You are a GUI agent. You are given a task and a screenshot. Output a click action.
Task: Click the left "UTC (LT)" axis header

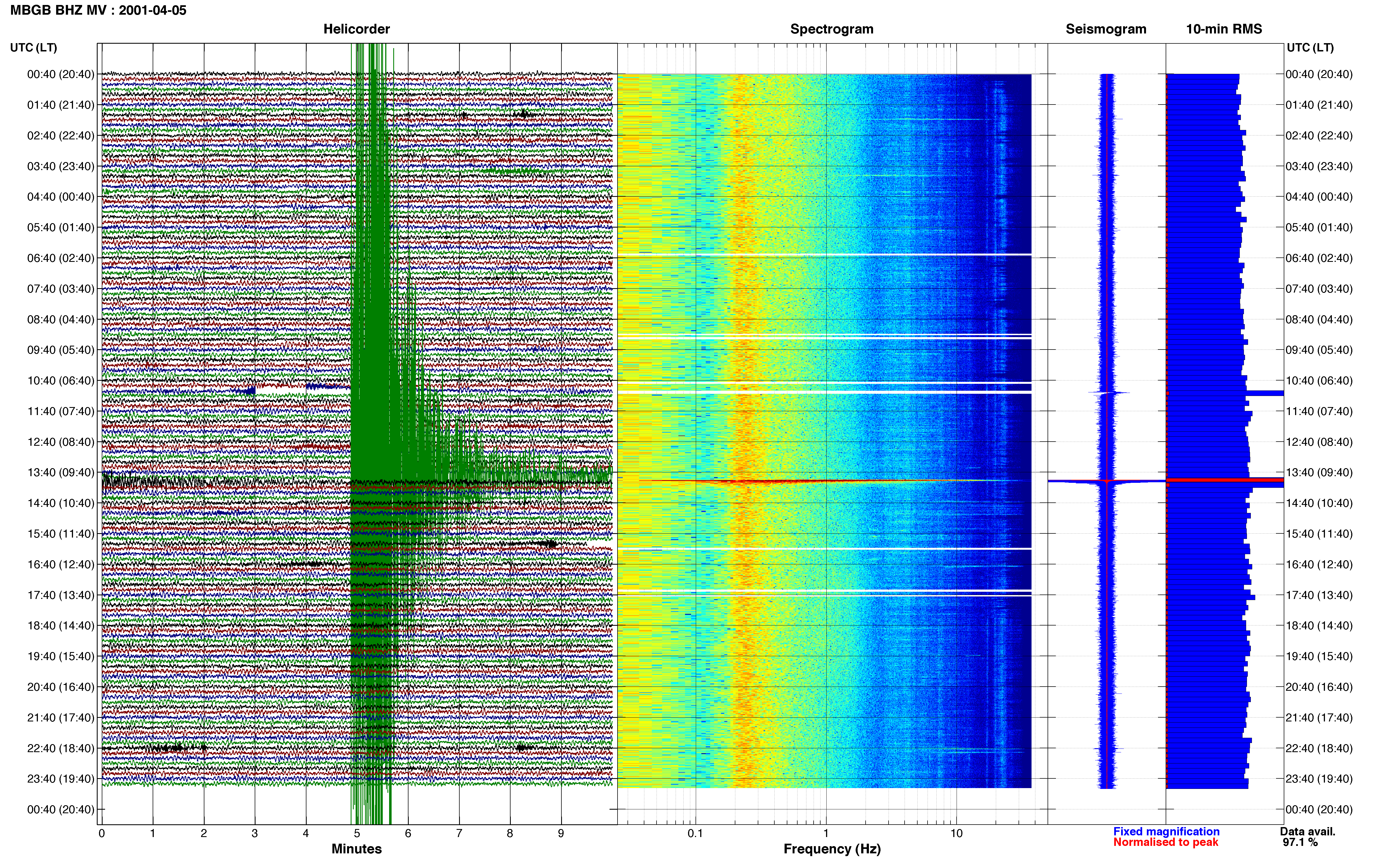(x=34, y=48)
